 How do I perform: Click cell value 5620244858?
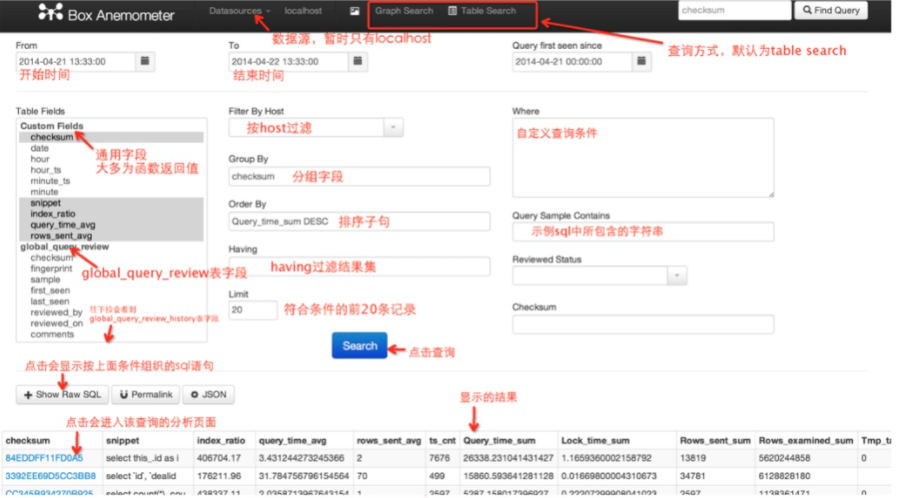click(785, 458)
